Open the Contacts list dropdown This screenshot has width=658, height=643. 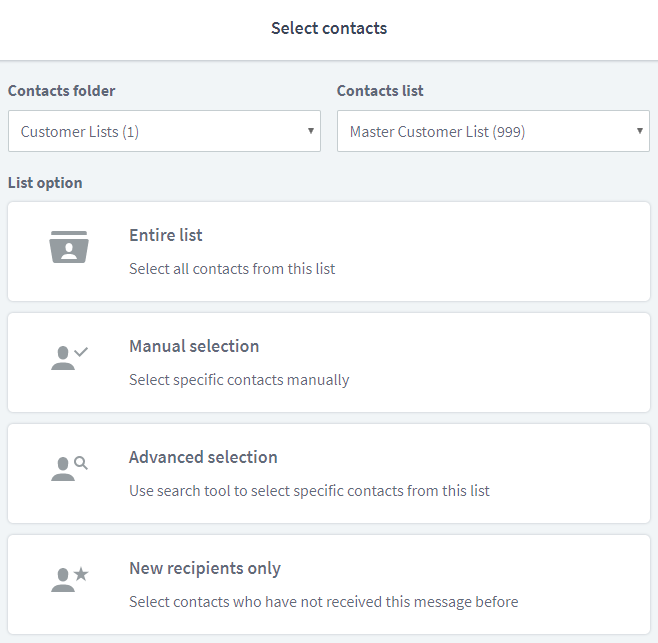[494, 131]
